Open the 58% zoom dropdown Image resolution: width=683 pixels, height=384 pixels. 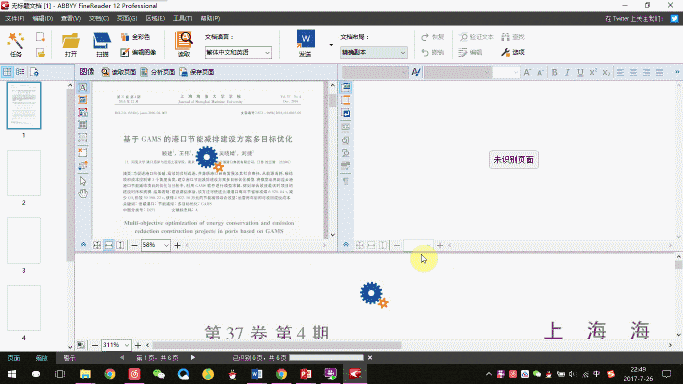(156, 245)
